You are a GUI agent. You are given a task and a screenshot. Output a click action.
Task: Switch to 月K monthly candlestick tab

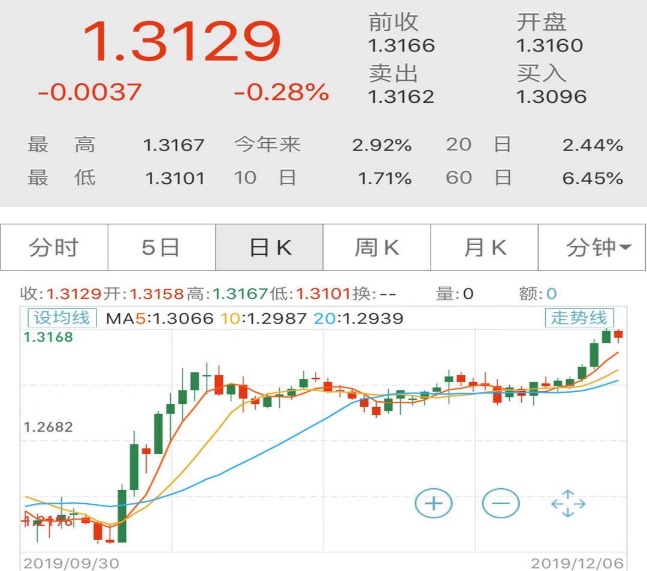pos(484,248)
